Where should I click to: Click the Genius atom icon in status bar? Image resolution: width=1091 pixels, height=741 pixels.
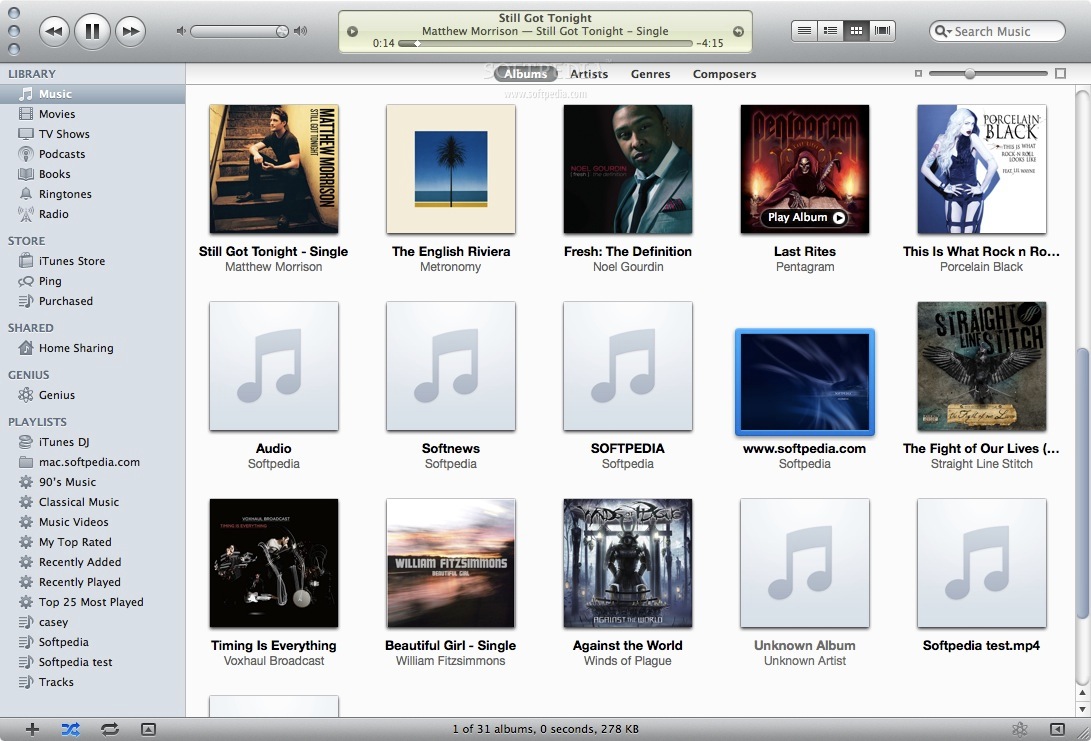(x=1020, y=729)
